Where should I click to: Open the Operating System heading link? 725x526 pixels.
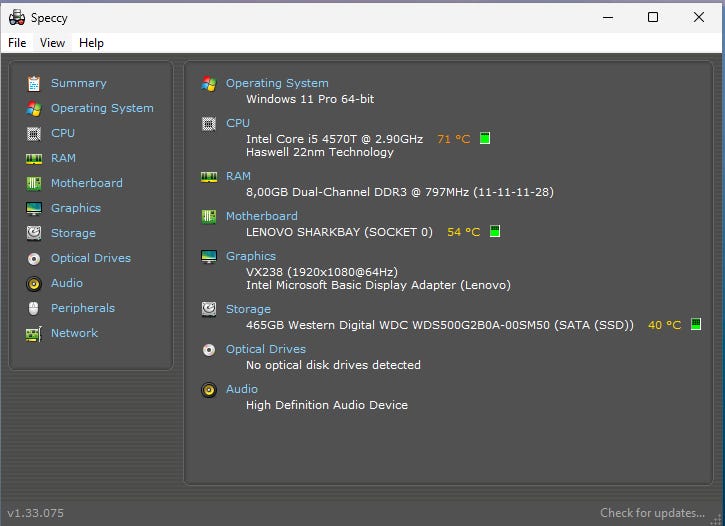tap(277, 83)
